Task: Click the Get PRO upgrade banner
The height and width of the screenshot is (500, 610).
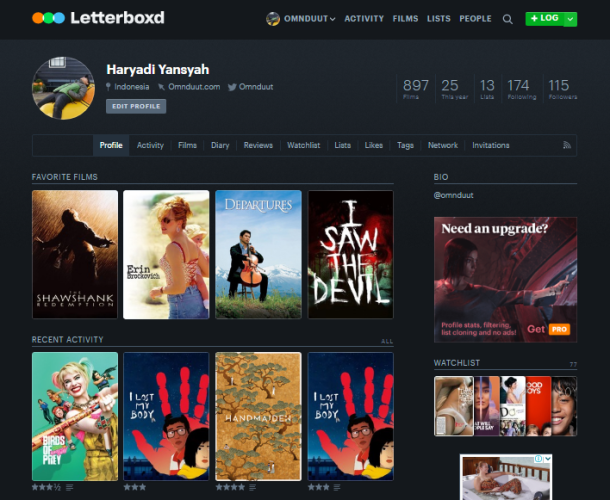Action: point(505,280)
